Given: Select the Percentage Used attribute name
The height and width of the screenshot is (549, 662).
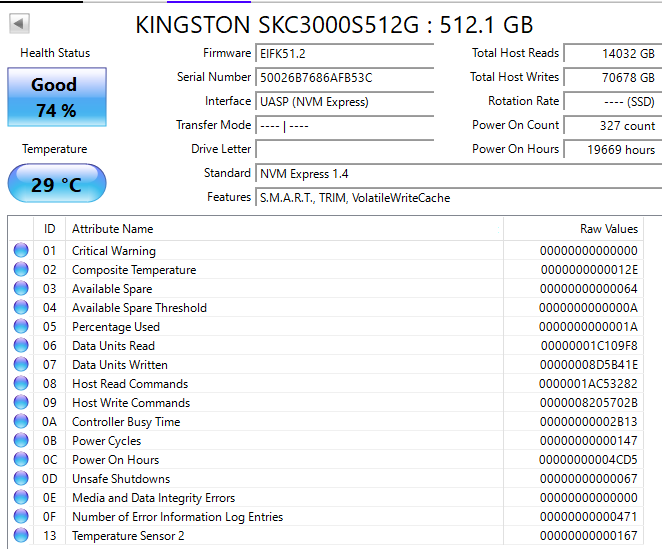Looking at the screenshot, I should point(116,327).
